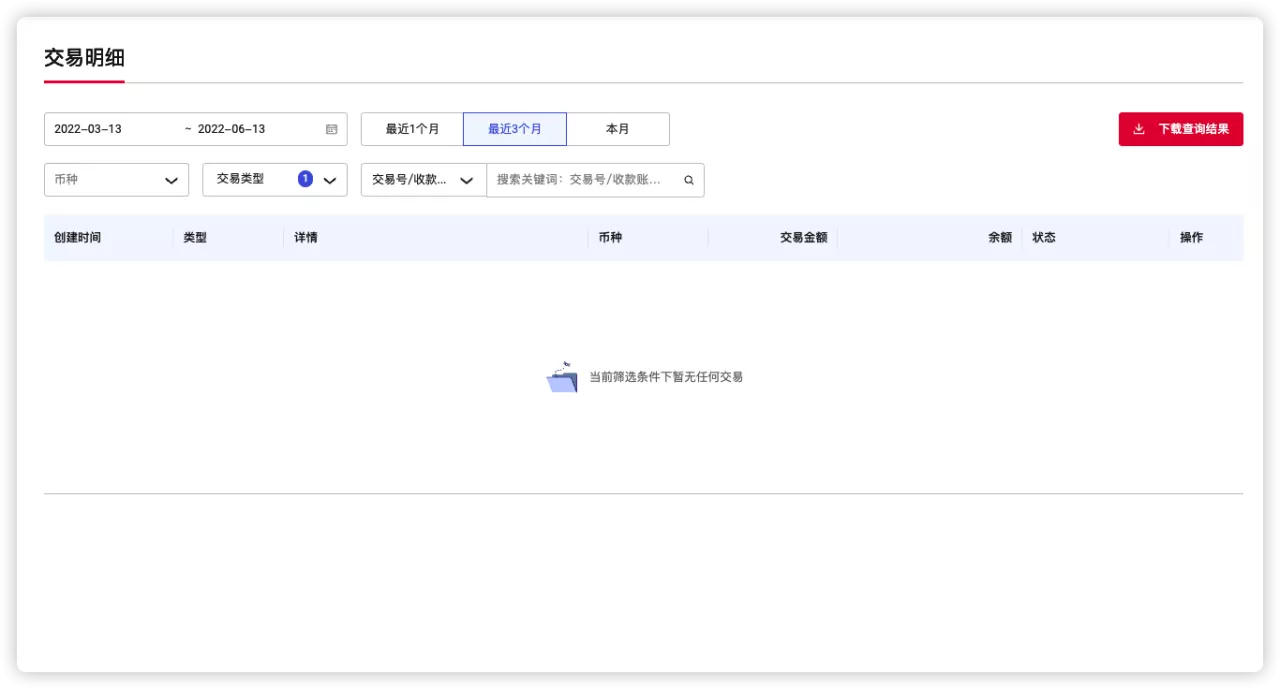This screenshot has width=1280, height=689.
Task: Click the end date 2022-06-13
Action: (238, 129)
